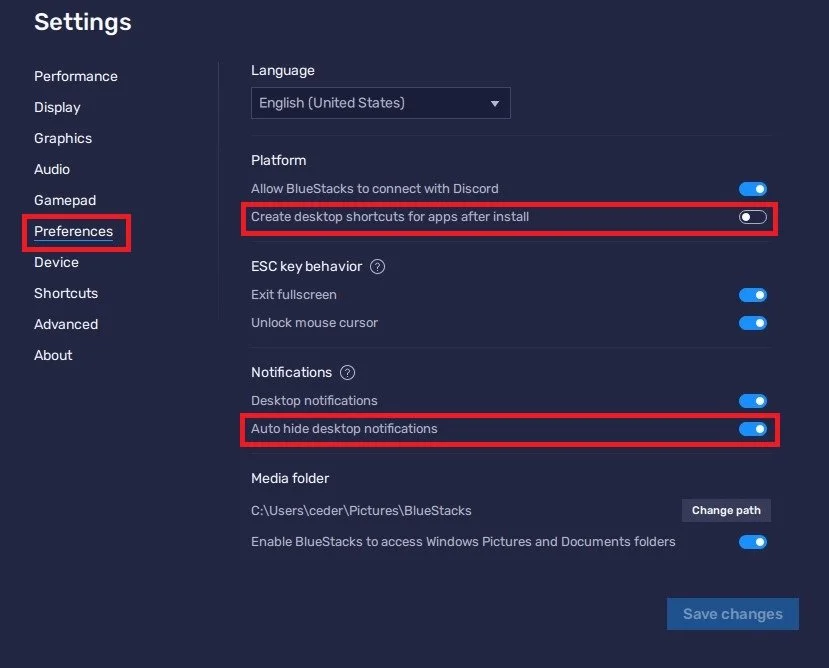
Task: Click the ESC key behavior help icon
Action: click(x=377, y=267)
